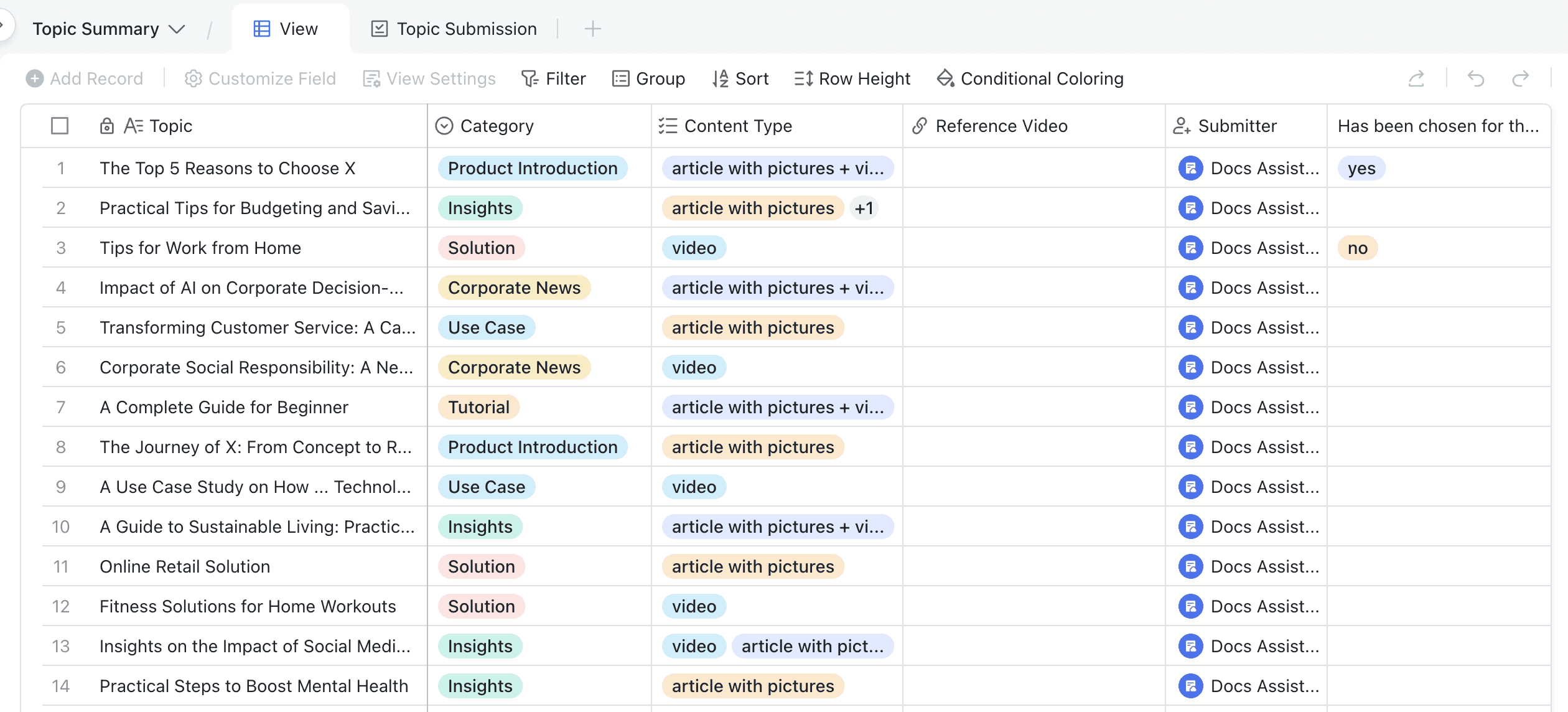Open Category column header menu
1568x712 pixels.
(x=497, y=126)
